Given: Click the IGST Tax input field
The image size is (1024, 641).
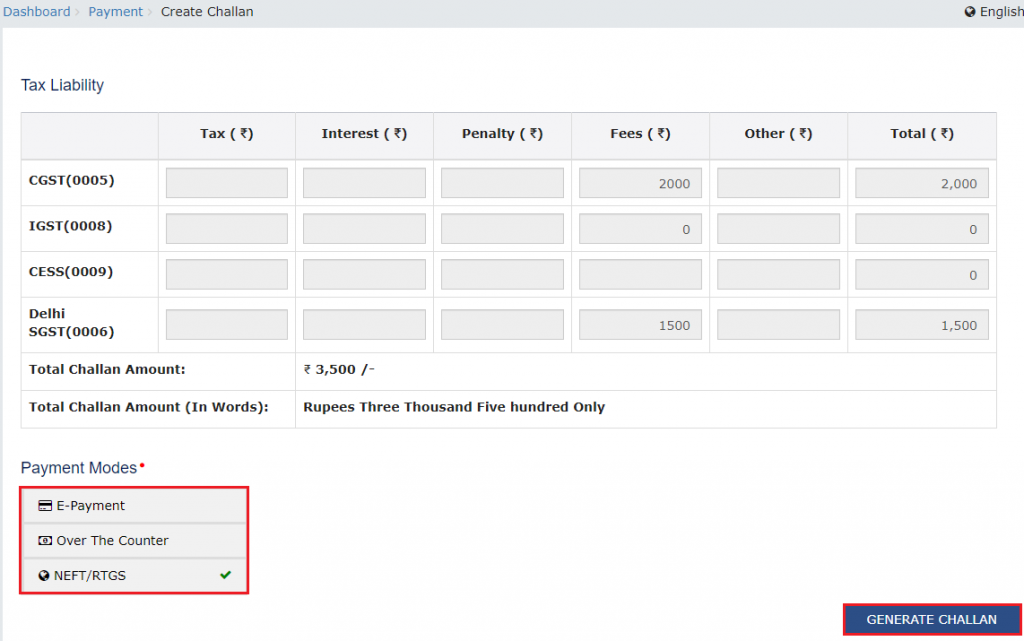Looking at the screenshot, I should [227, 228].
